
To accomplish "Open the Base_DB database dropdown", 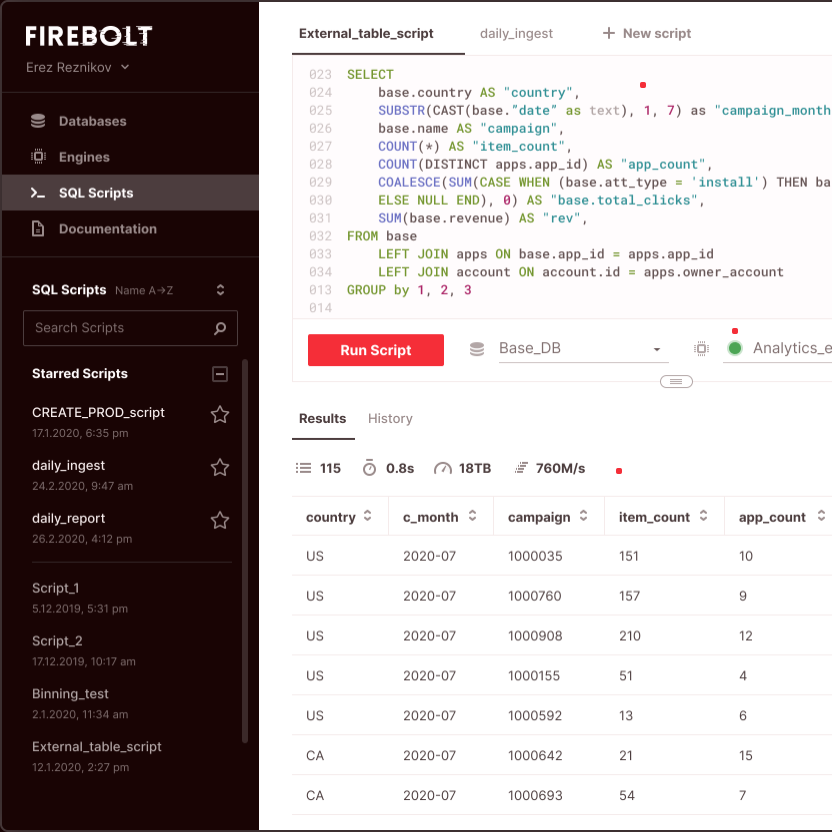I will click(x=583, y=349).
